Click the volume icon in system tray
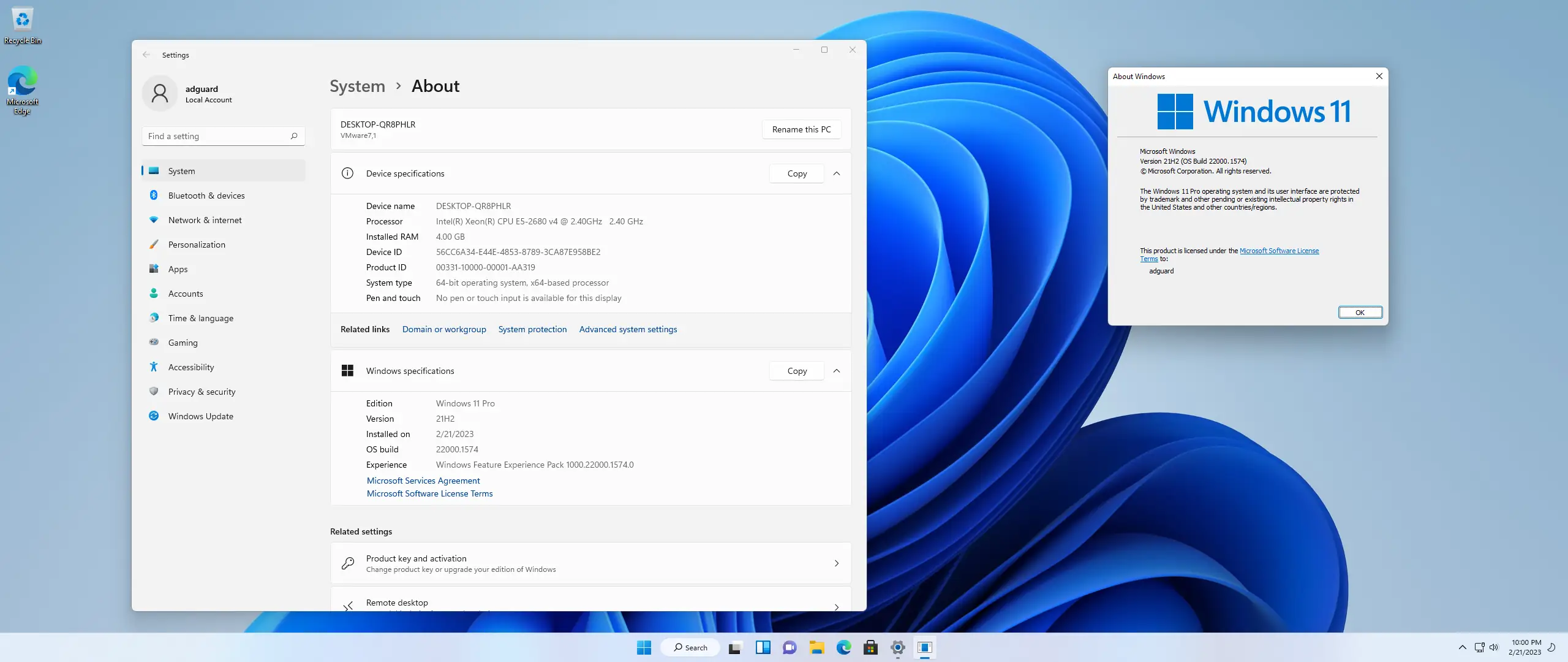The height and width of the screenshot is (662, 1568). point(1494,647)
